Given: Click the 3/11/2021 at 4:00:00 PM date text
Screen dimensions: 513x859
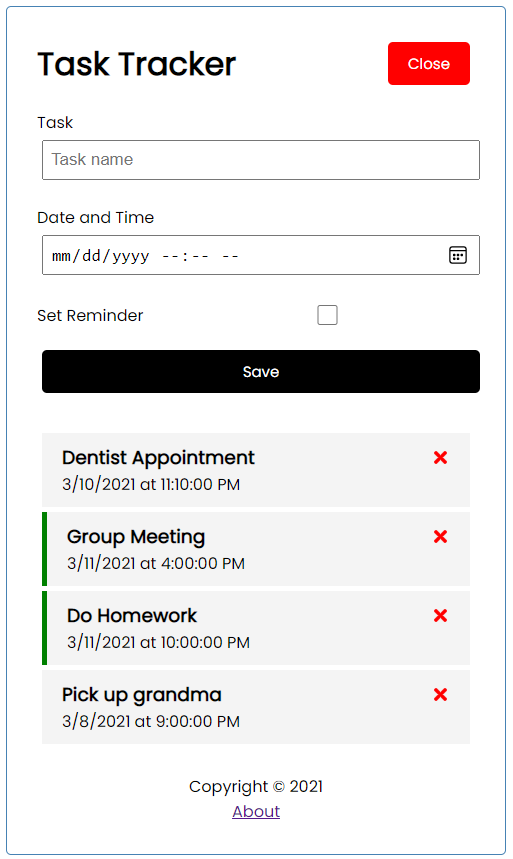Looking at the screenshot, I should tap(156, 563).
